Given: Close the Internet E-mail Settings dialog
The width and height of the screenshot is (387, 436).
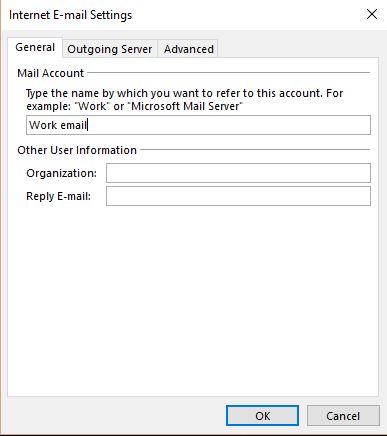Looking at the screenshot, I should (x=372, y=14).
